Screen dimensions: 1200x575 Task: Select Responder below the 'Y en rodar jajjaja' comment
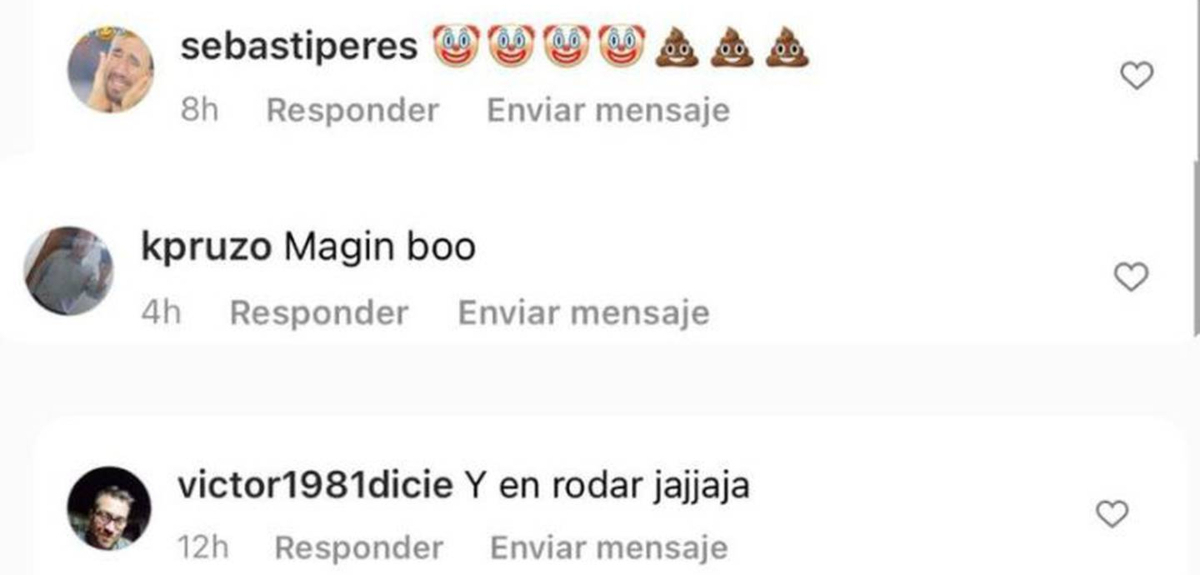[358, 548]
